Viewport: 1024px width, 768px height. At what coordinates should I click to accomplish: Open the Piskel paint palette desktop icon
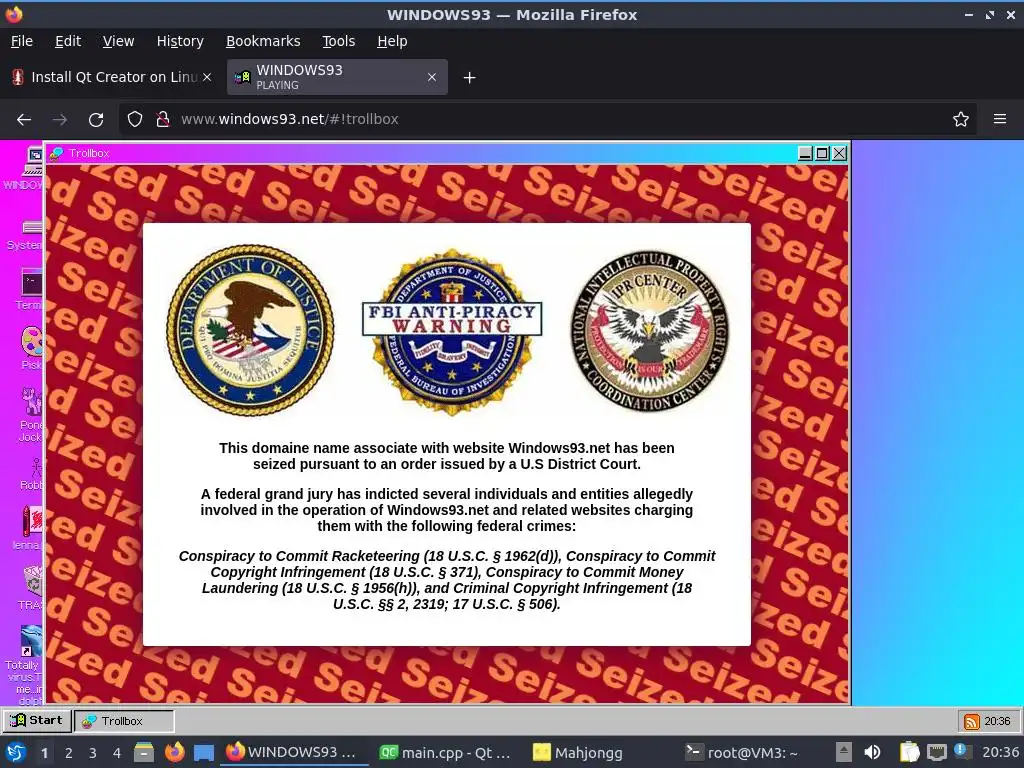[31, 348]
